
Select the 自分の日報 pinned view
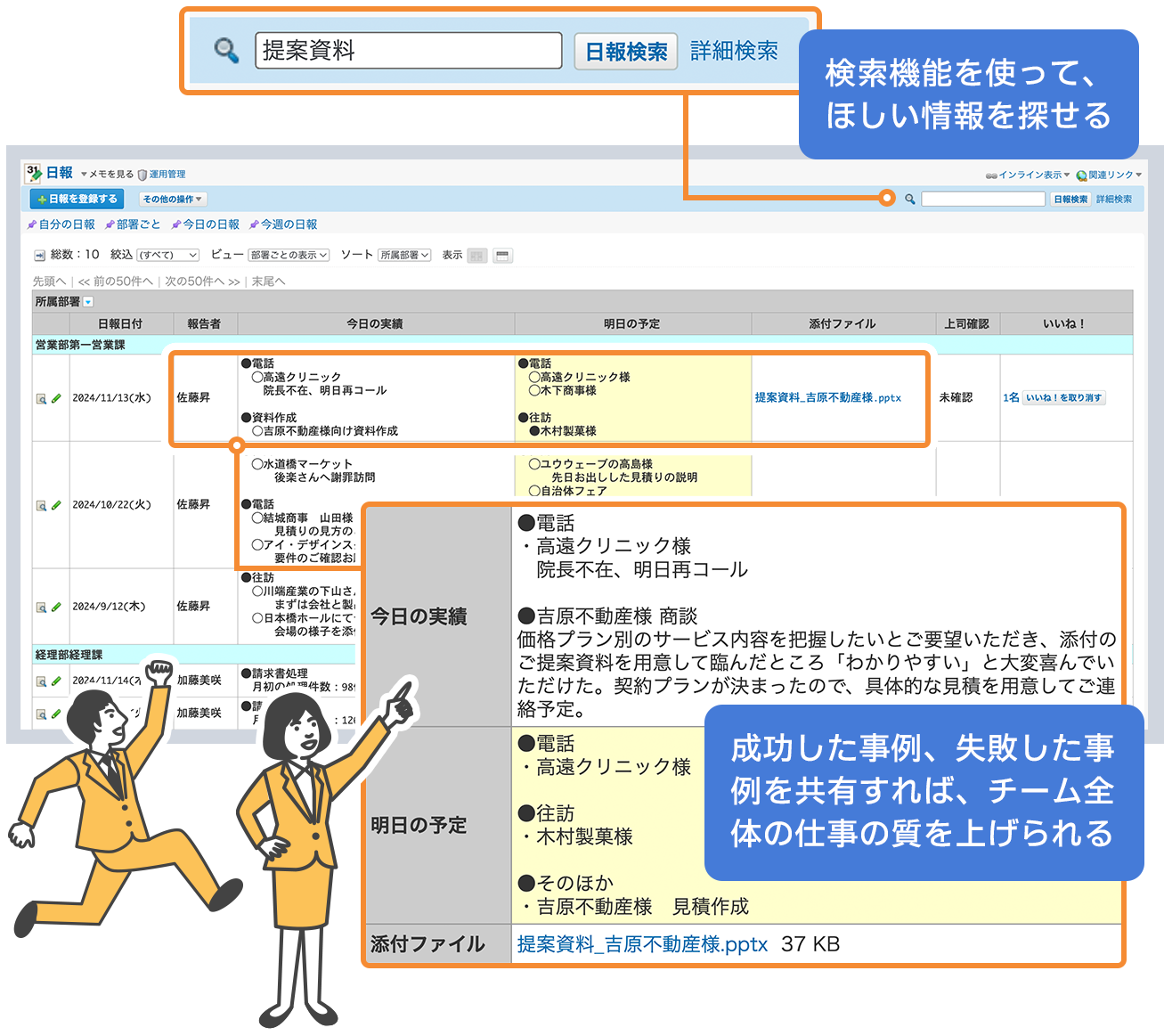point(66,224)
